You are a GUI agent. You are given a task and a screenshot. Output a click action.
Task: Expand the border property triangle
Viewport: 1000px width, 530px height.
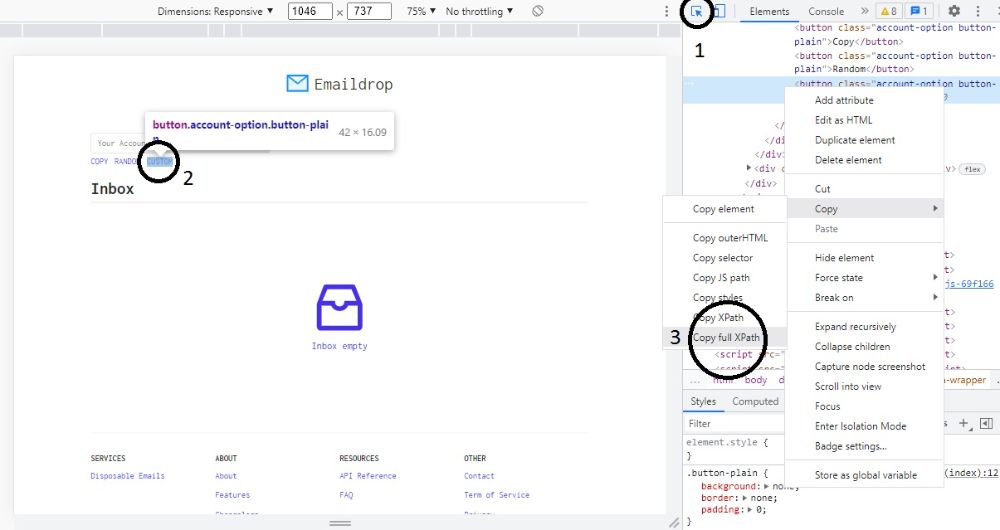(745, 497)
